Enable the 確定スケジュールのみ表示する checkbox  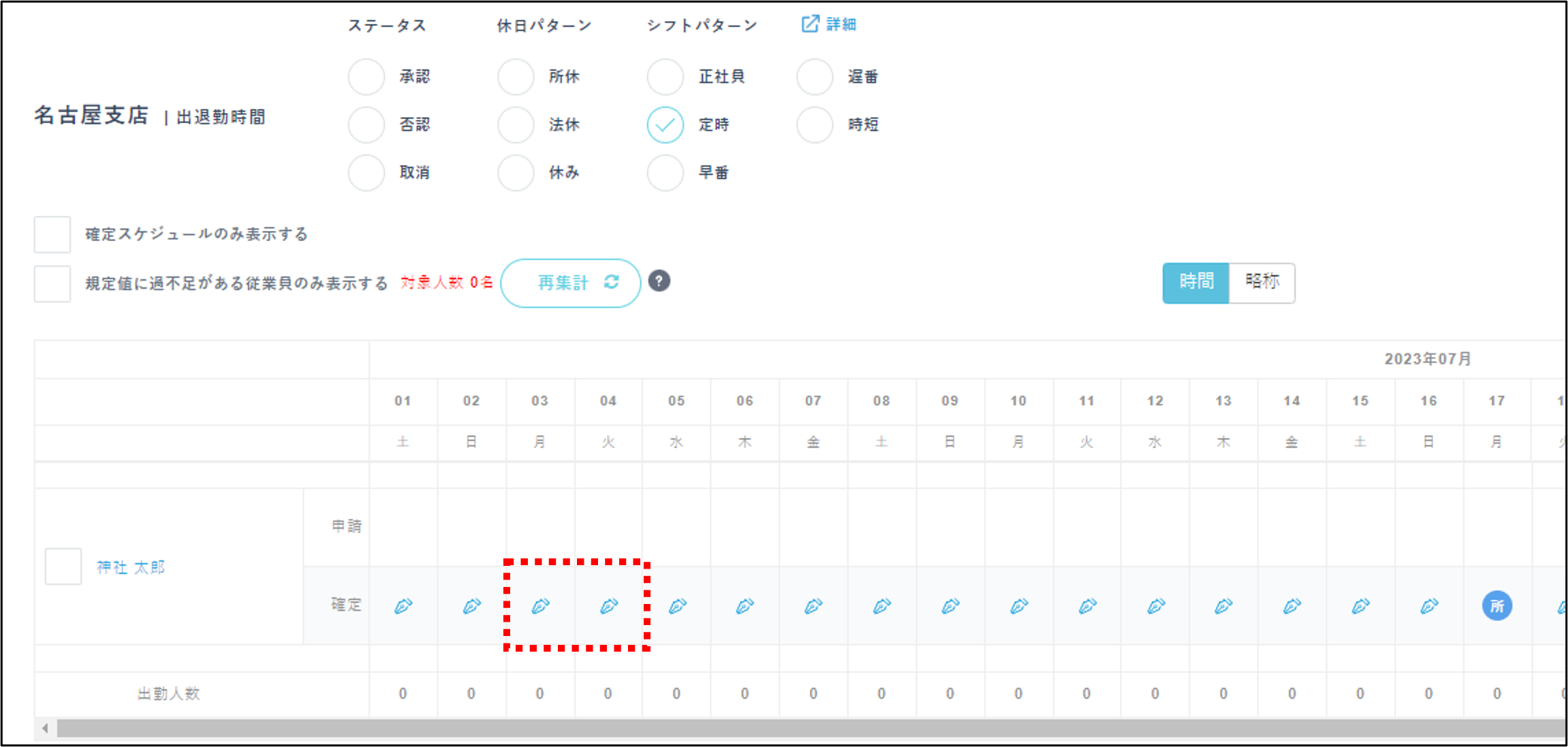point(52,234)
